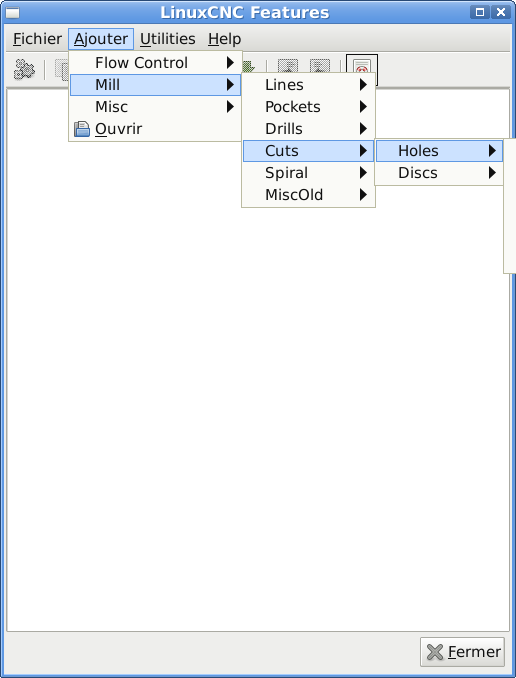This screenshot has width=516, height=678.
Task: Expand the Misc submenu
Action: 156,107
